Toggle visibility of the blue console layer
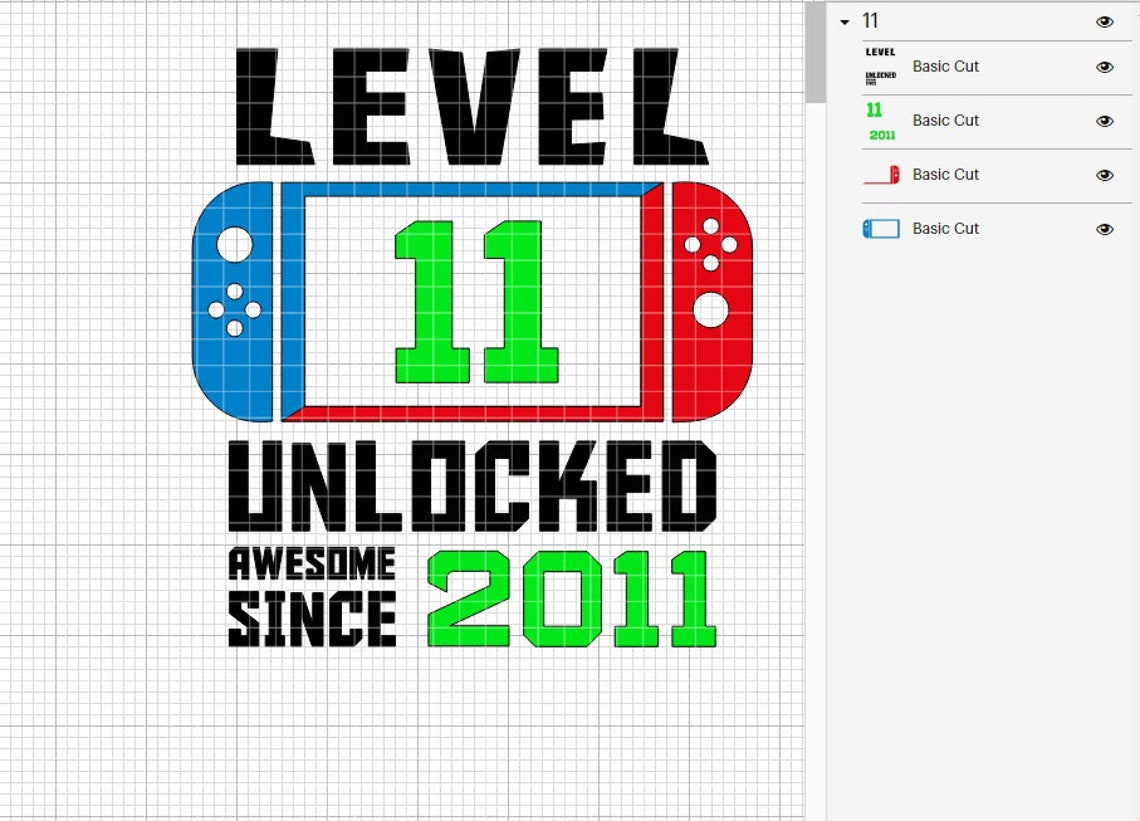Image resolution: width=1140 pixels, height=821 pixels. coord(1105,228)
